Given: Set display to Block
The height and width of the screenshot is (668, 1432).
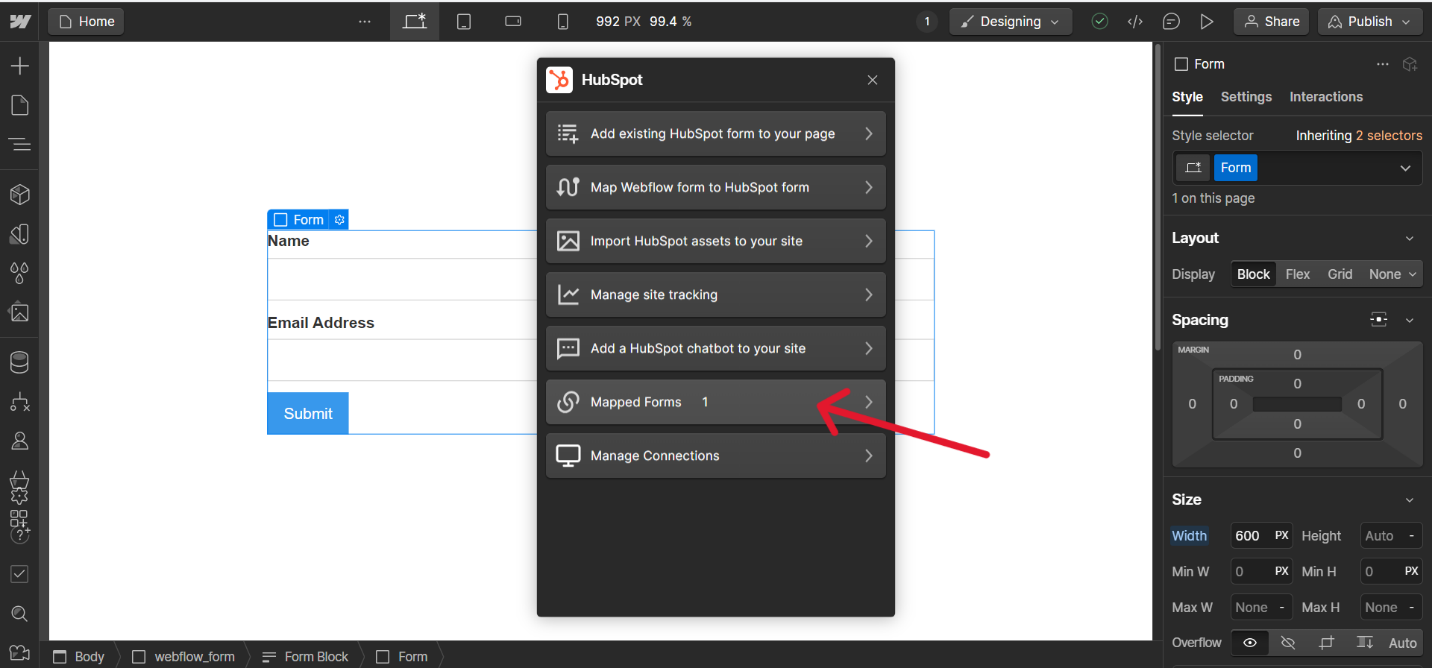Looking at the screenshot, I should point(1253,274).
